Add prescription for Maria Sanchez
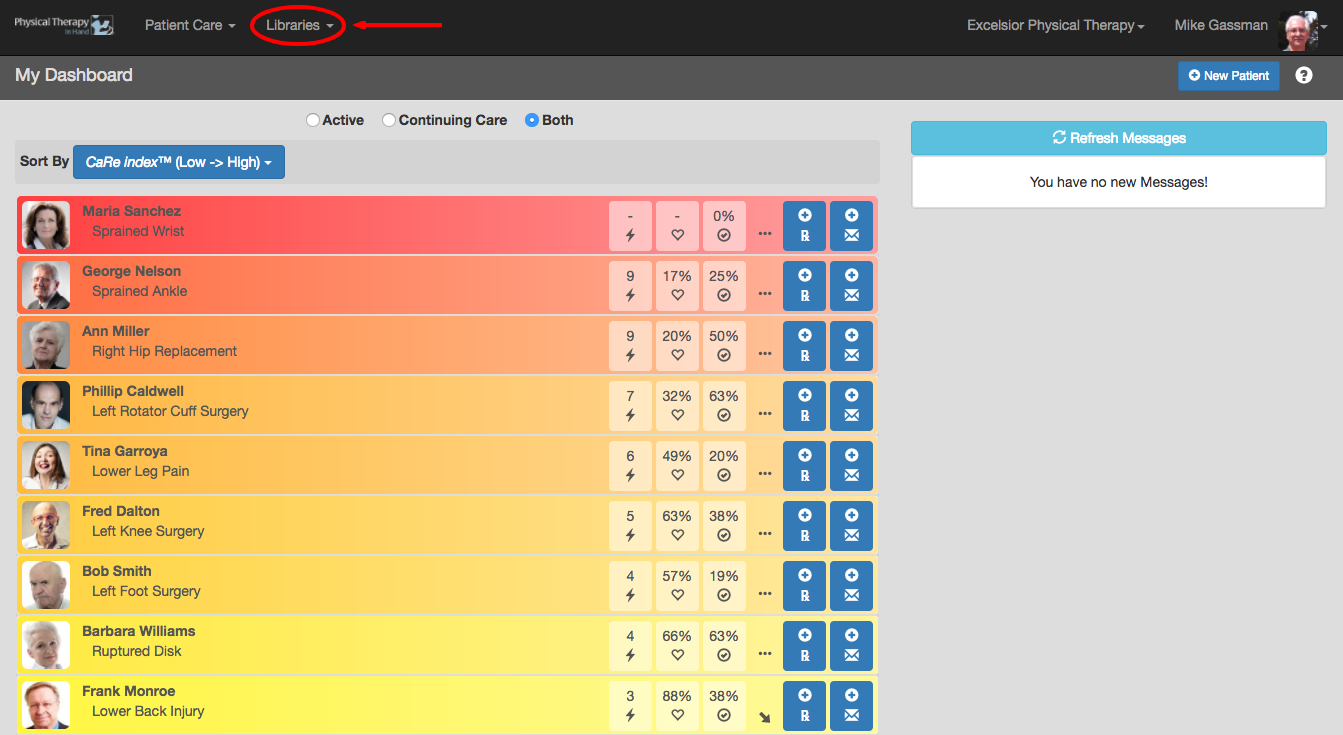 pyautogui.click(x=804, y=226)
